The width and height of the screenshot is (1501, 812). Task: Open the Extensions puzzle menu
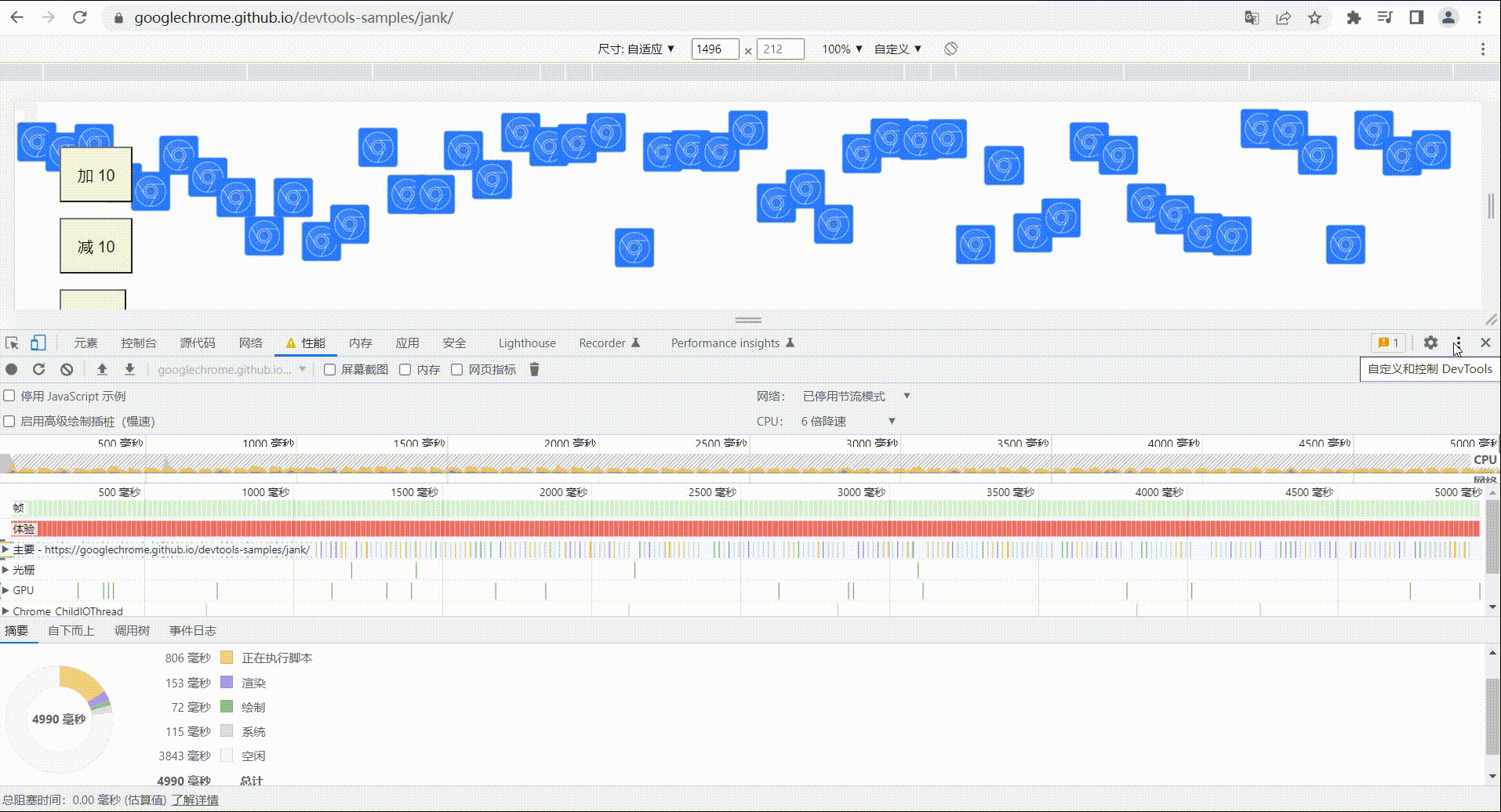coord(1354,17)
